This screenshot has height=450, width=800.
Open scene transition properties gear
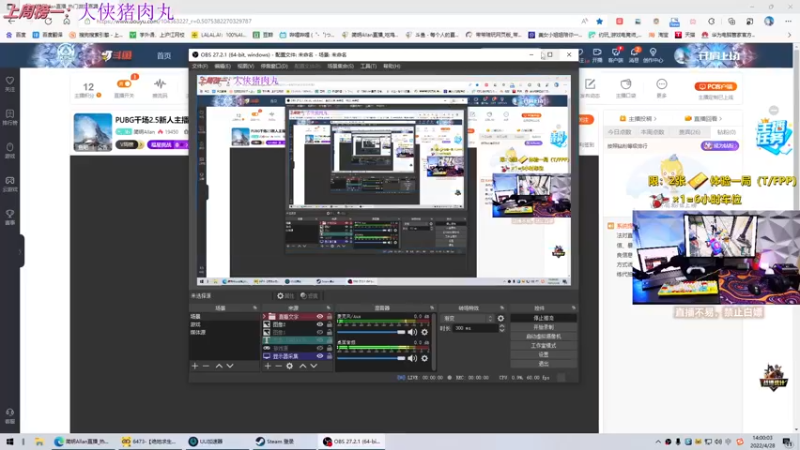(x=501, y=318)
